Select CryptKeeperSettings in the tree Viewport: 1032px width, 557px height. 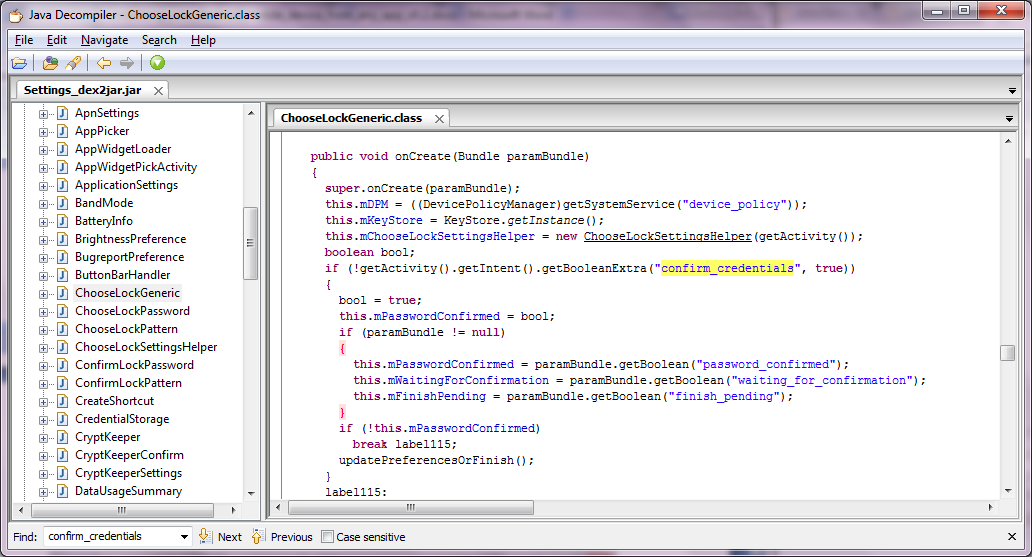click(x=128, y=473)
